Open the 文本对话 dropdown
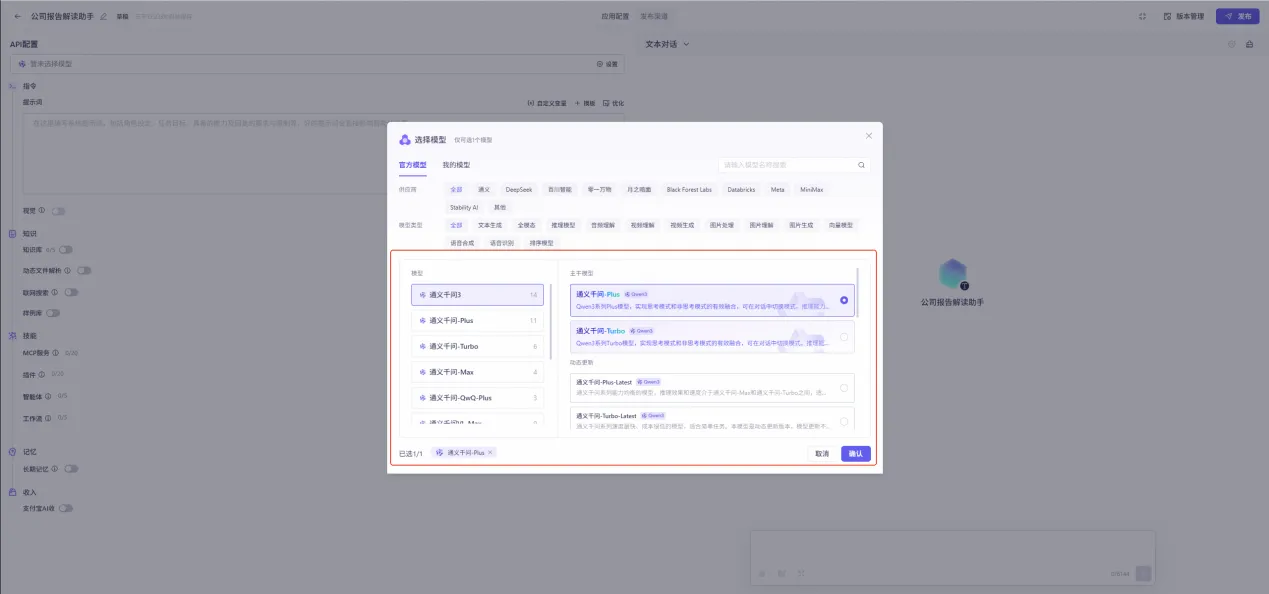 coord(666,44)
